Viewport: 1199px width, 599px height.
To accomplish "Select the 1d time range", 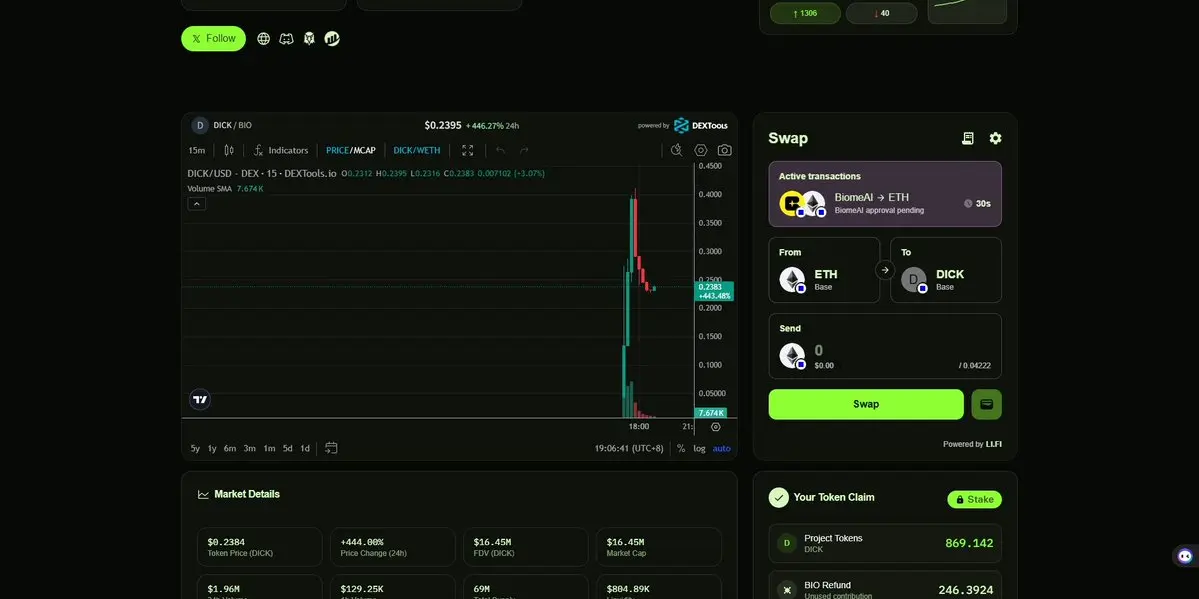I will pos(305,448).
